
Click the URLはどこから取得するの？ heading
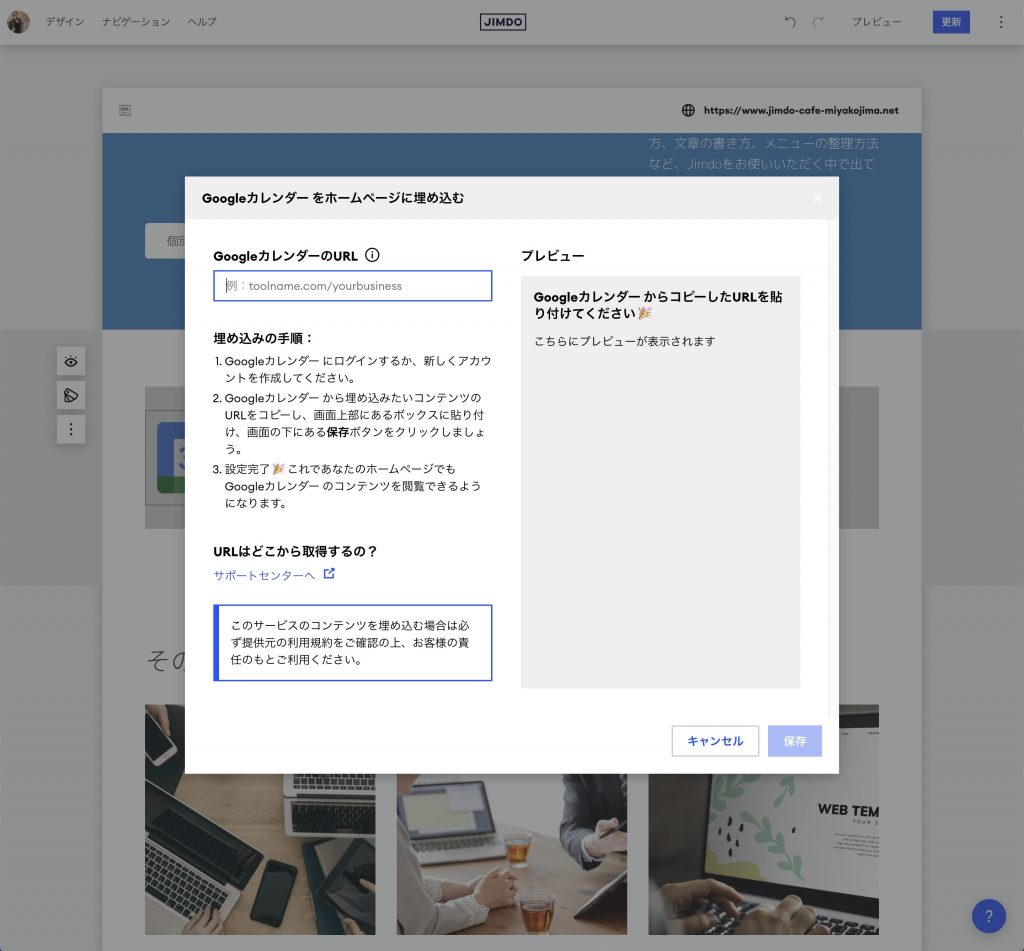(x=295, y=551)
